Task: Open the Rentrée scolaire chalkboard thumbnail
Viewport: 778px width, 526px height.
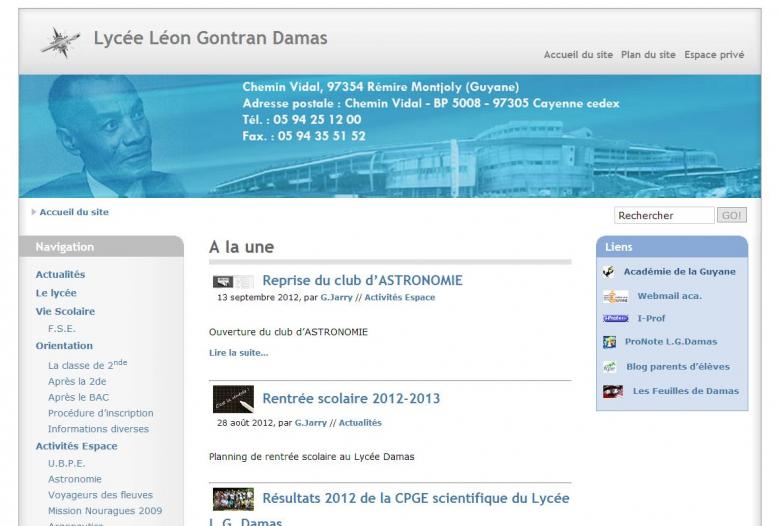Action: [x=233, y=399]
